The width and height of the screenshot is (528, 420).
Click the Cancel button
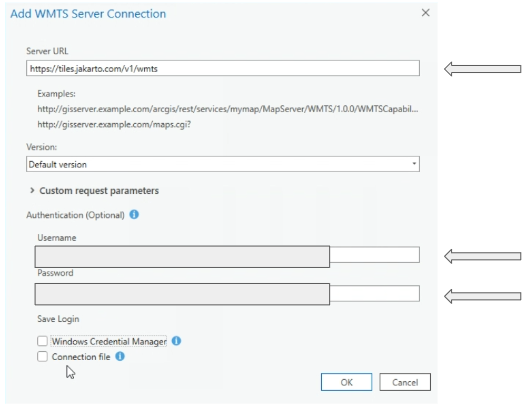coord(405,382)
